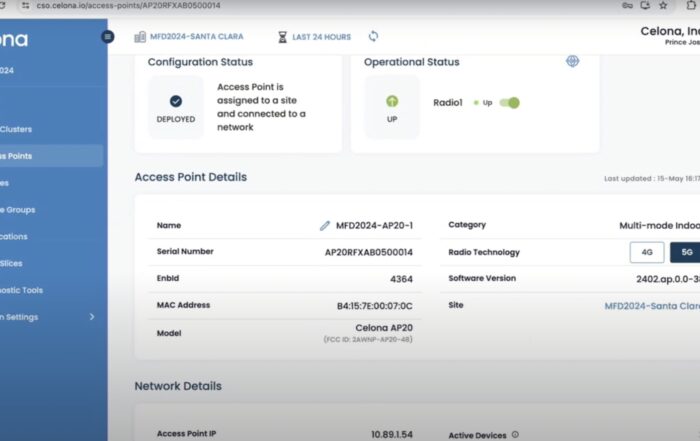Click MAC address B4:15:7E:00:07:0C
This screenshot has width=700, height=441.
click(x=375, y=306)
